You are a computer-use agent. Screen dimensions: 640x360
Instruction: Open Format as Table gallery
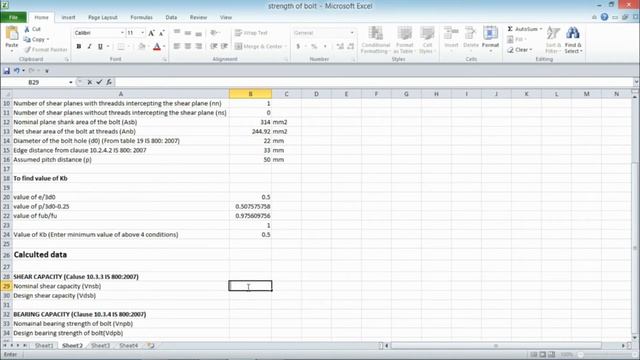click(x=404, y=40)
